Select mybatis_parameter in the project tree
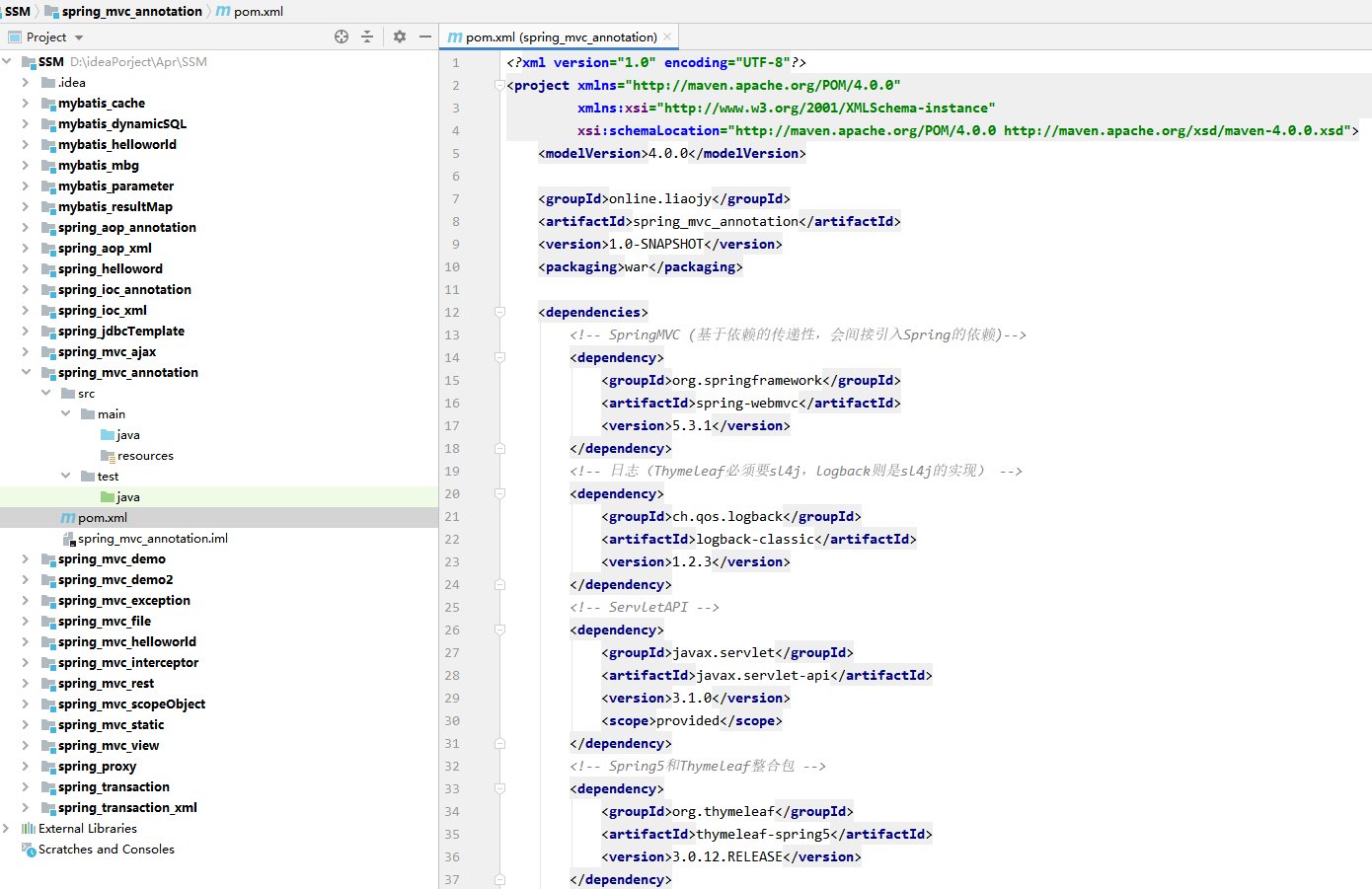This screenshot has height=889, width=1372. pos(115,185)
